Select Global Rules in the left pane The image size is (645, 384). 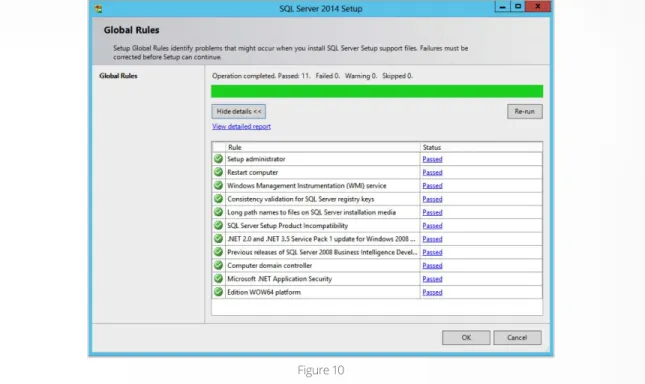click(118, 76)
